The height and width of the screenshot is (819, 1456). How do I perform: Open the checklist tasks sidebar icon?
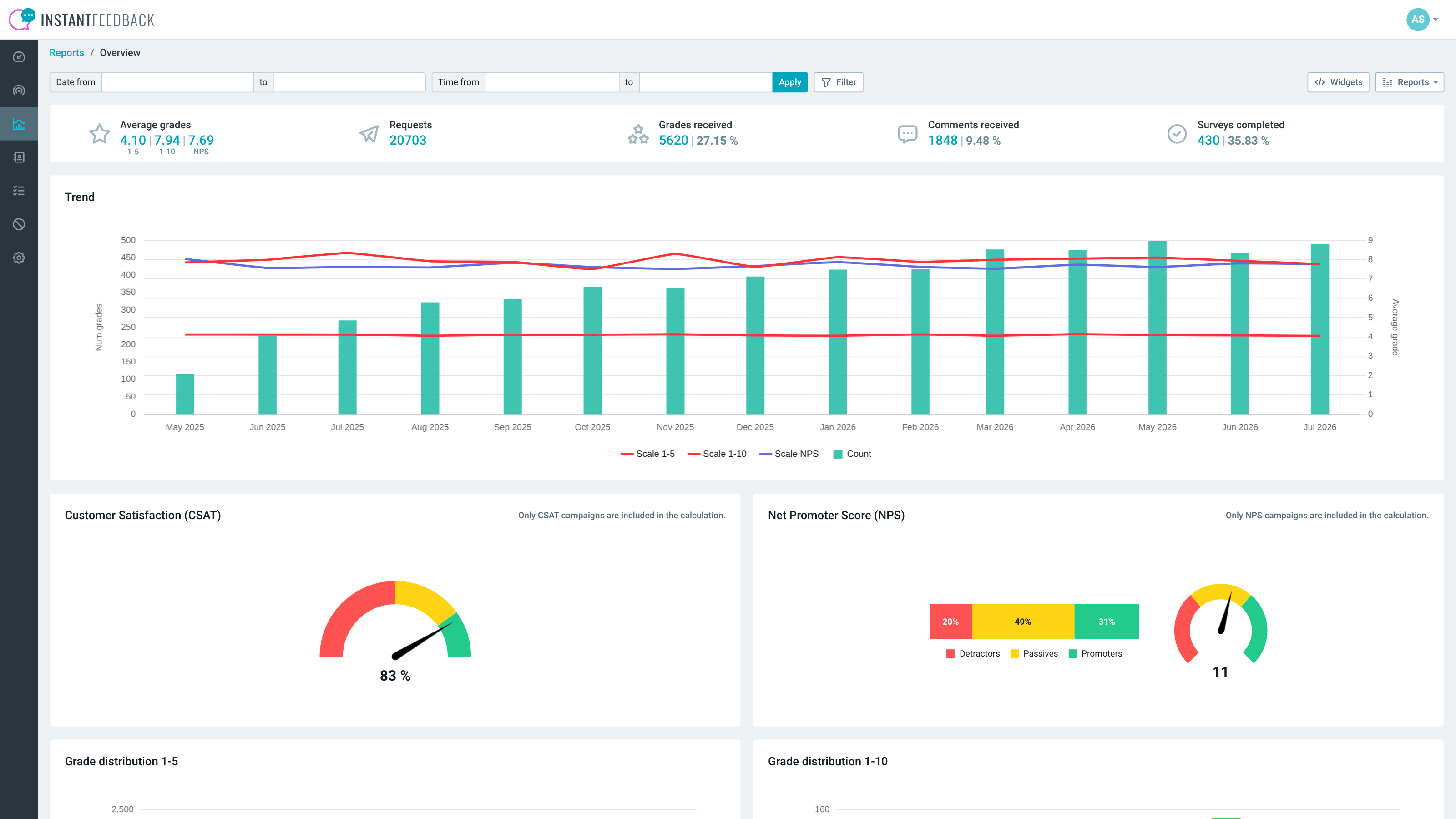19,191
